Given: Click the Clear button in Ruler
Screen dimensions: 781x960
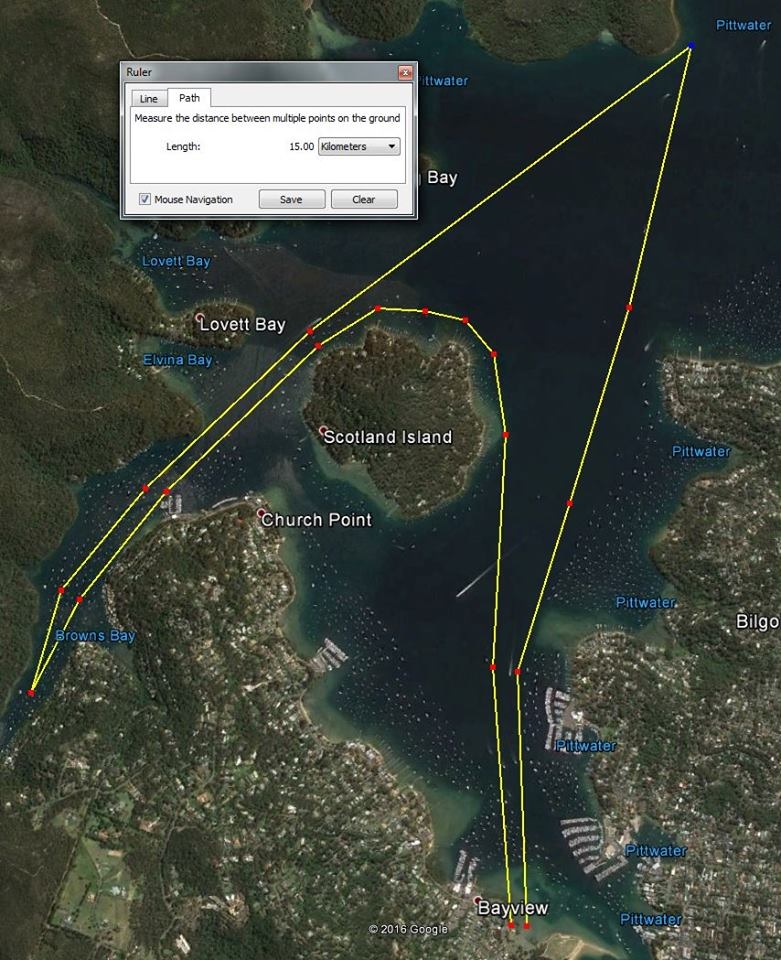Looking at the screenshot, I should pos(364,199).
